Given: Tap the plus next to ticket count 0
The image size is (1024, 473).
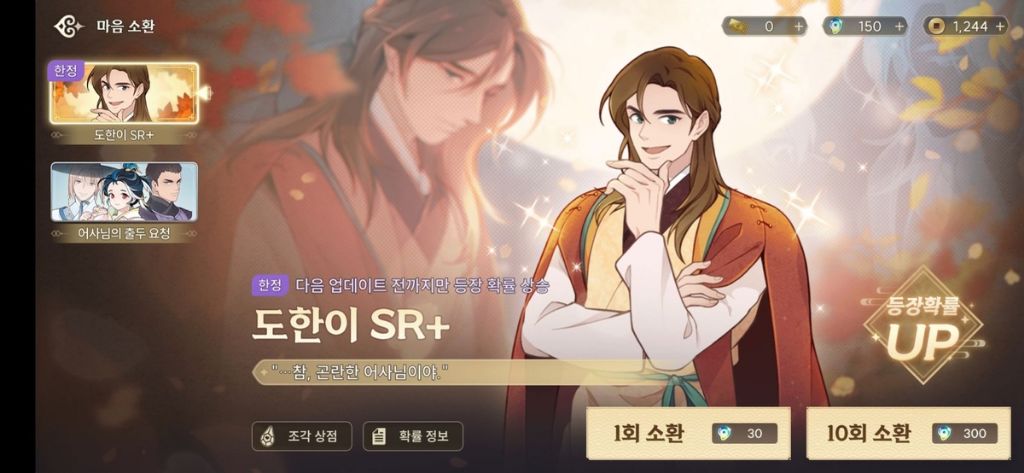Looking at the screenshot, I should pos(799,26).
